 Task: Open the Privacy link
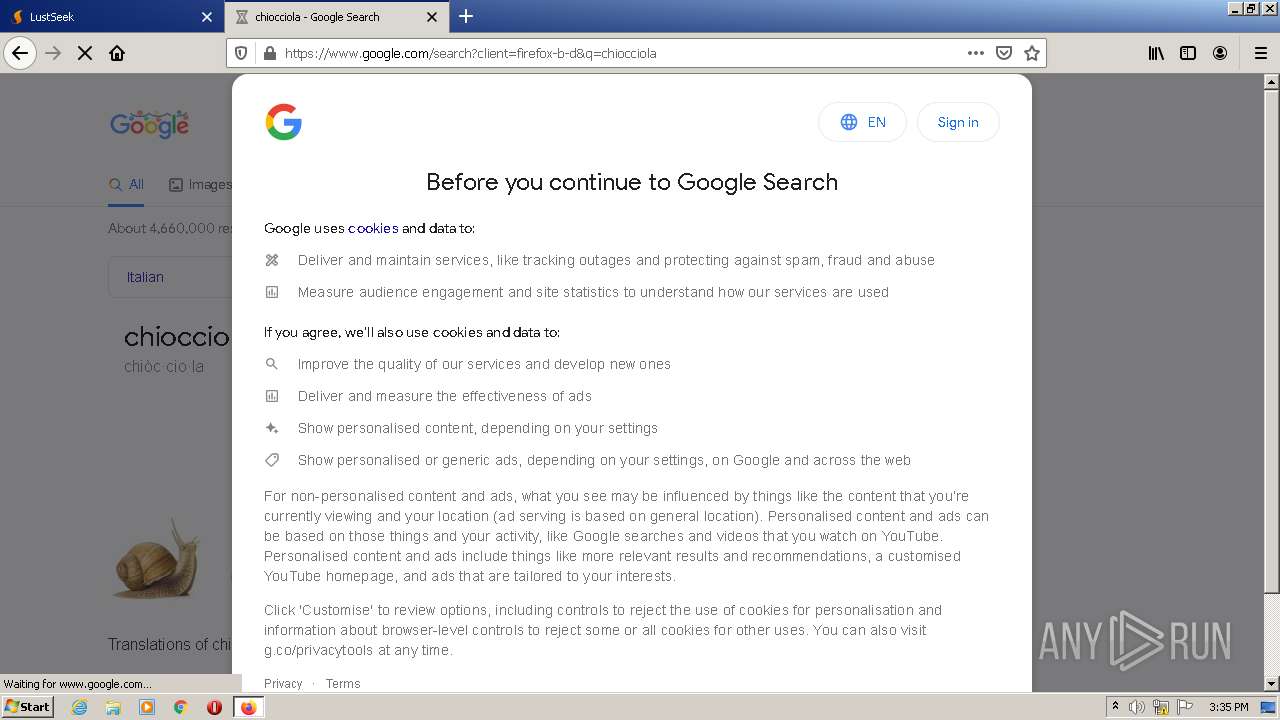[x=283, y=684]
